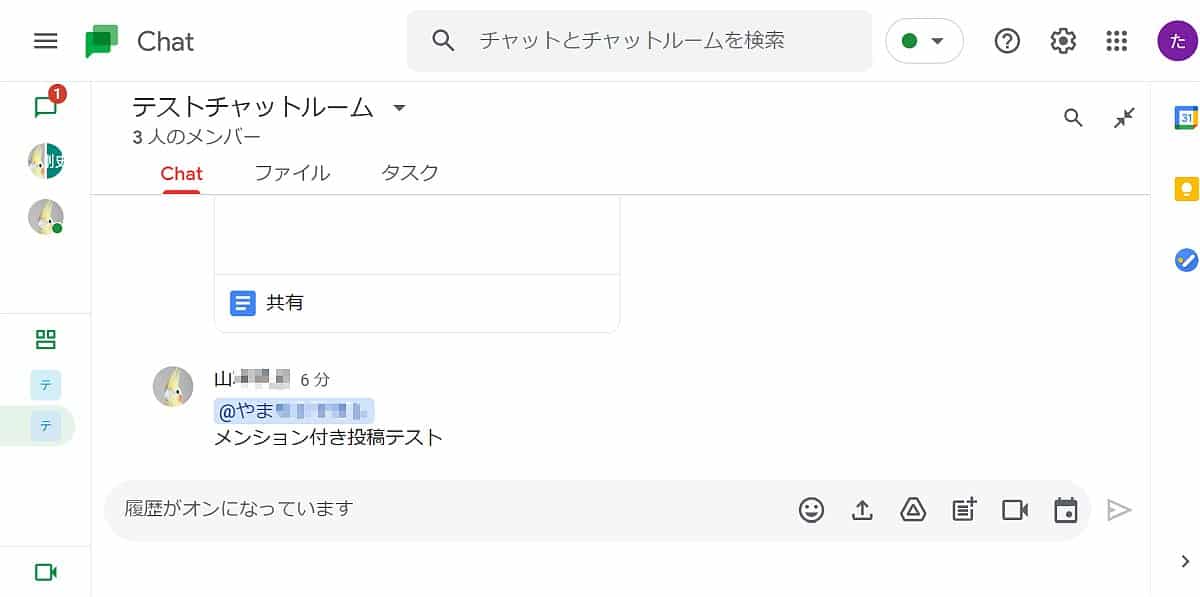Open the main hamburger menu
This screenshot has height=597, width=1200.
point(45,41)
